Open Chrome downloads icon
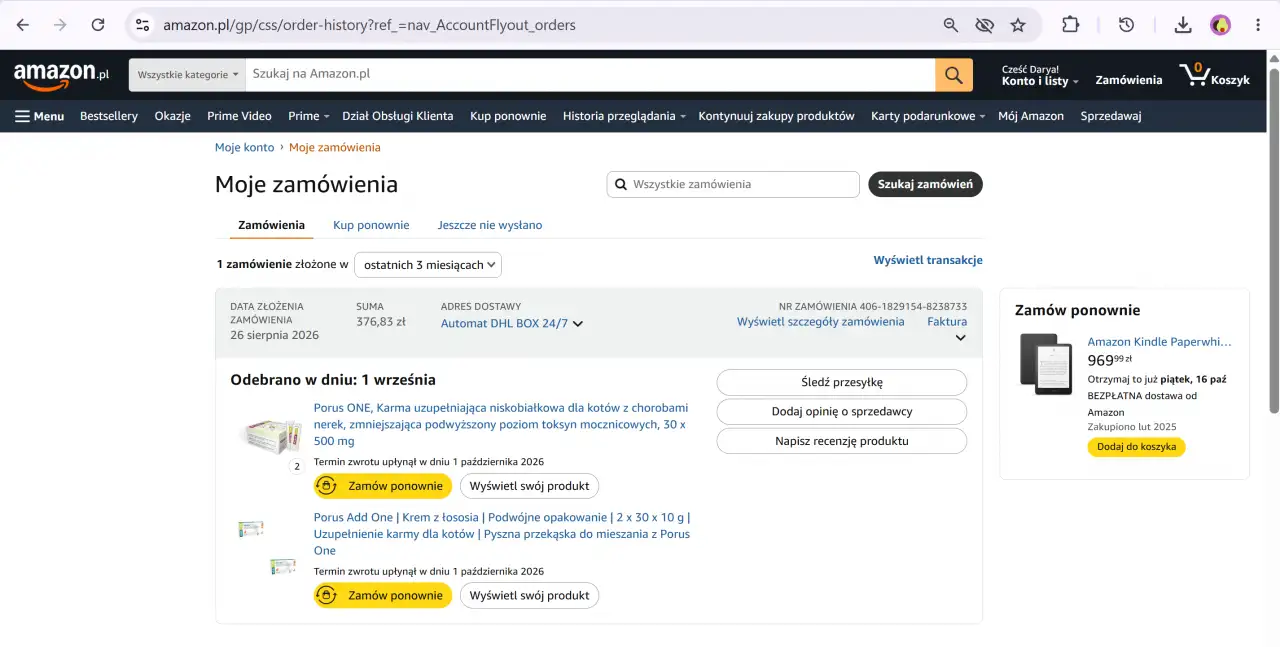Viewport: 1280px width, 647px height. (1182, 25)
